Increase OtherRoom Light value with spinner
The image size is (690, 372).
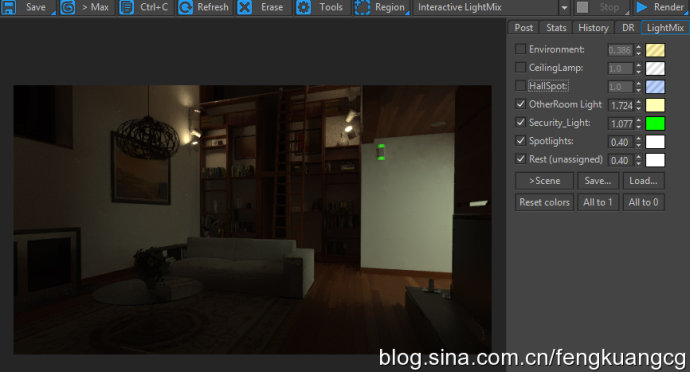click(x=639, y=102)
